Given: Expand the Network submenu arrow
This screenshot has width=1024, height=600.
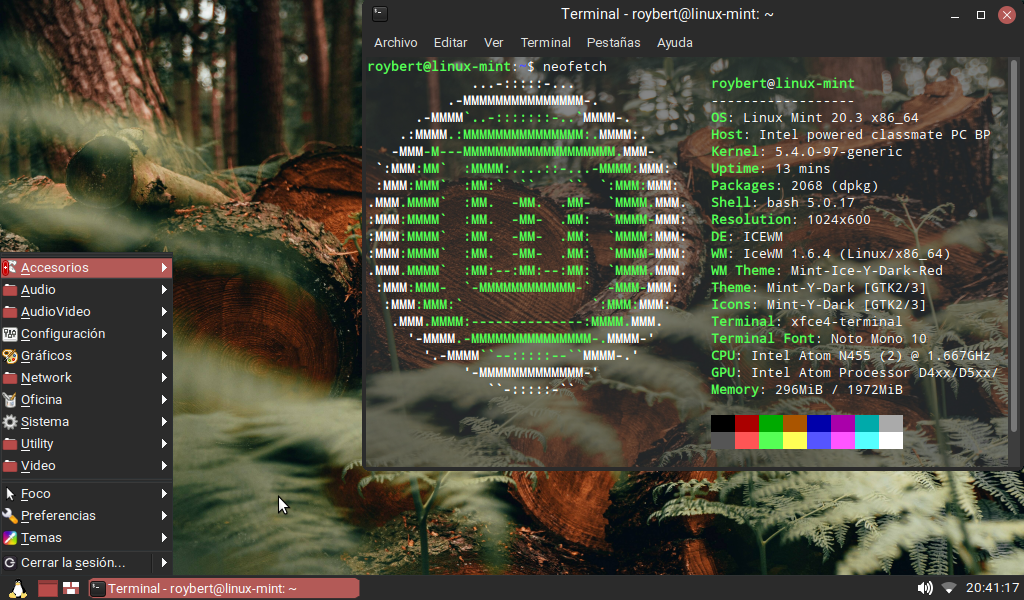Looking at the screenshot, I should click(164, 377).
